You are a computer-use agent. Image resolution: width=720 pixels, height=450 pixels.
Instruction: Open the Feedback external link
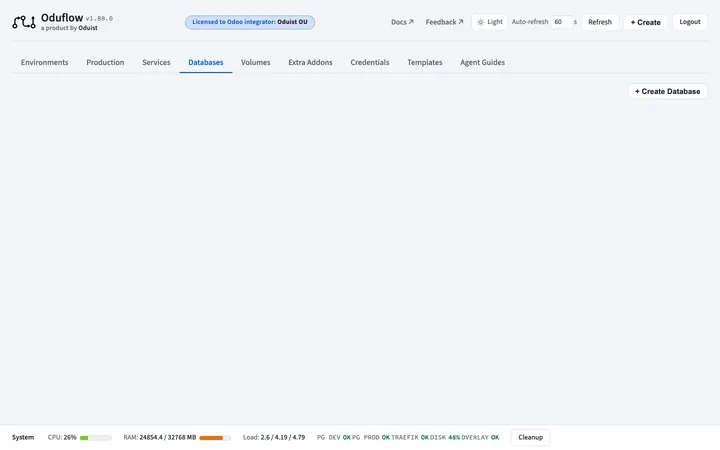(444, 22)
